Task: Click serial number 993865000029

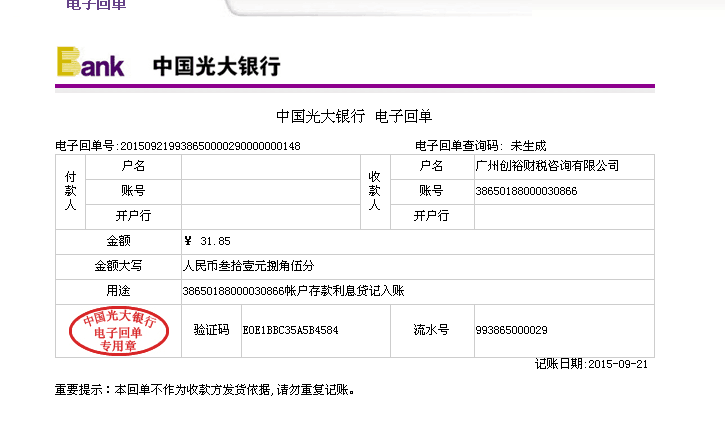Action: pyautogui.click(x=511, y=330)
